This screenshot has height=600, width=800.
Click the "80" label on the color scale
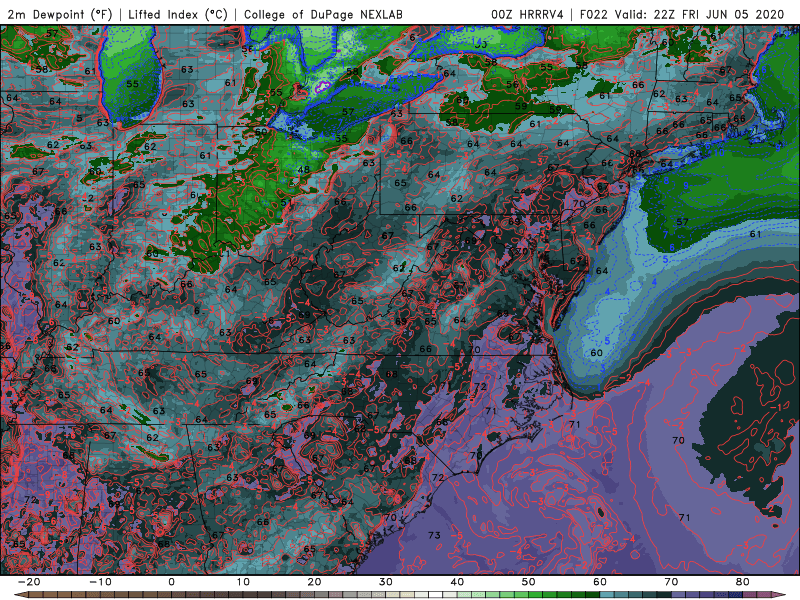click(x=743, y=582)
